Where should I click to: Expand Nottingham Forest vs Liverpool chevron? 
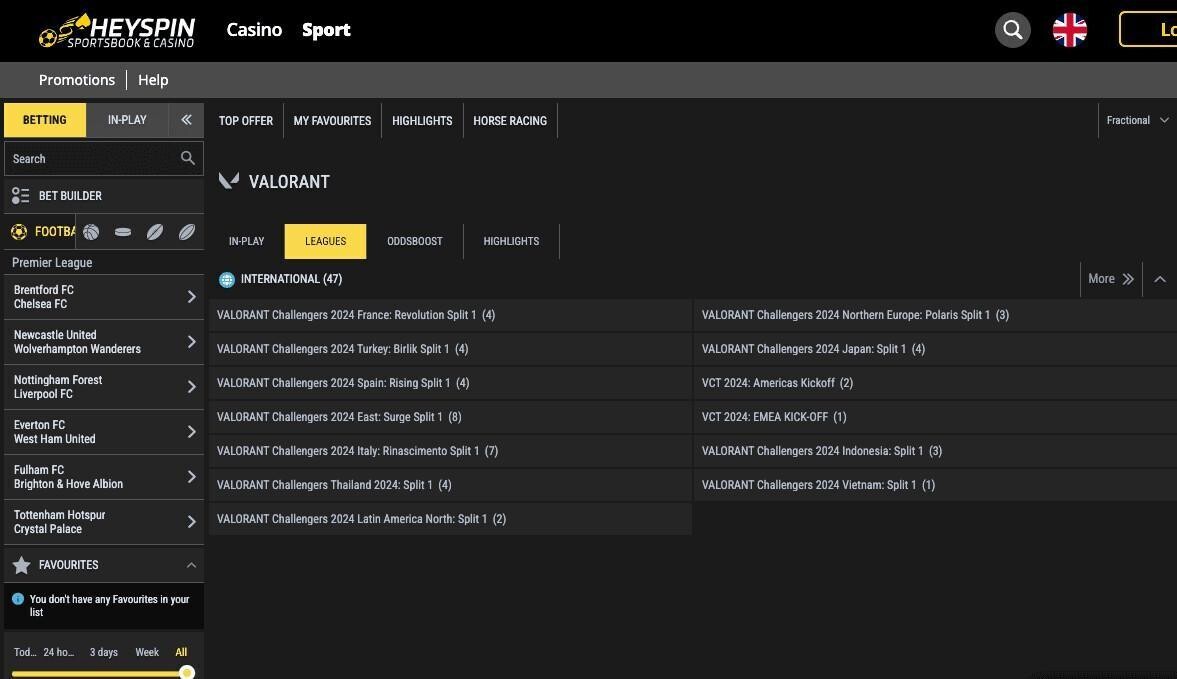click(191, 387)
